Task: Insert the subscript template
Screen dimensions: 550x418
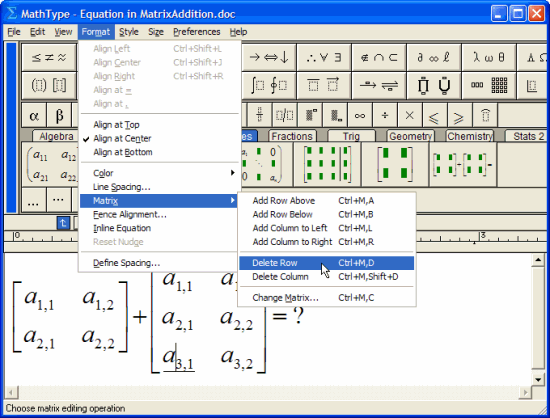Action: tap(336, 115)
